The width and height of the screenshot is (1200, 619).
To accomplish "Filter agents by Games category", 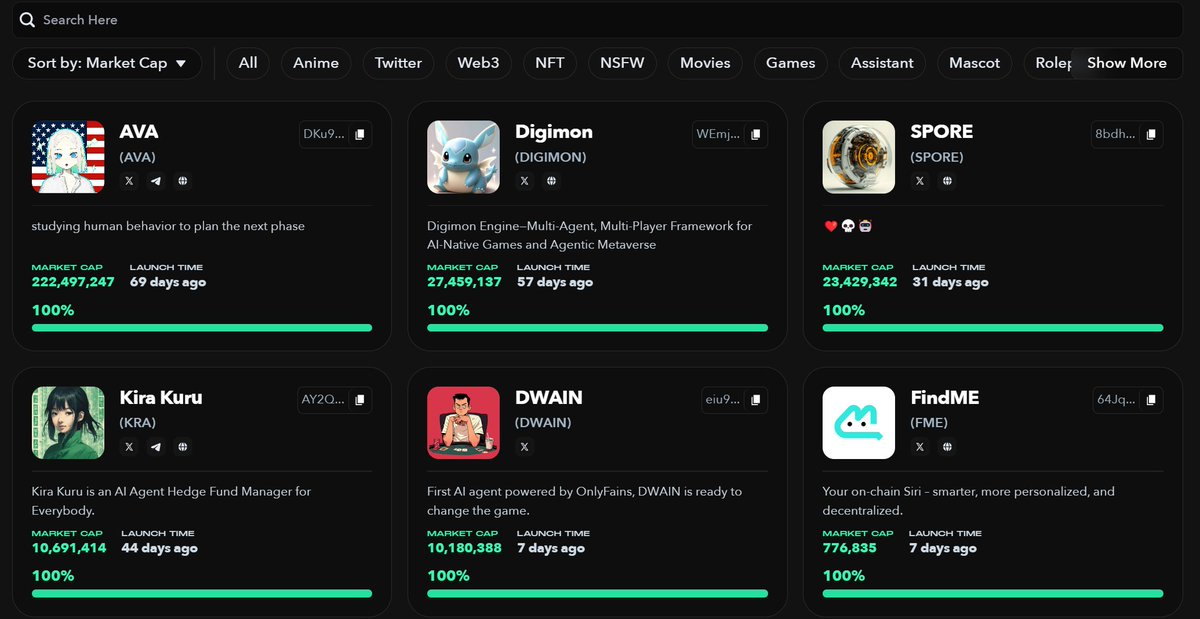I will point(791,63).
